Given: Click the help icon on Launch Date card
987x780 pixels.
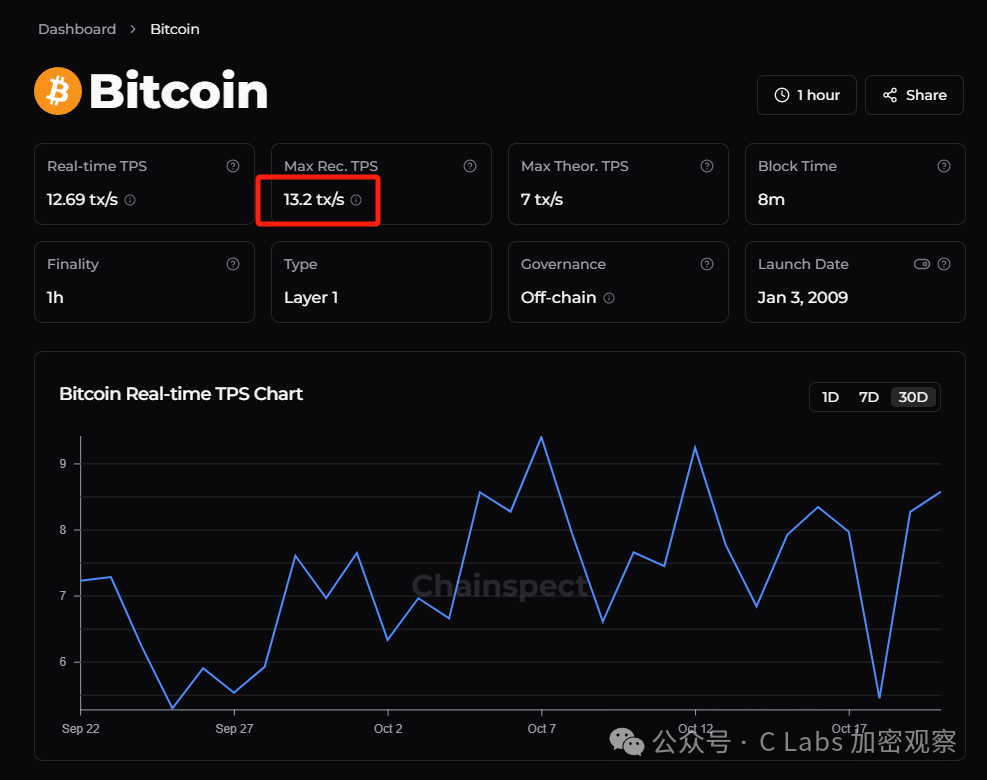Looking at the screenshot, I should (x=944, y=264).
